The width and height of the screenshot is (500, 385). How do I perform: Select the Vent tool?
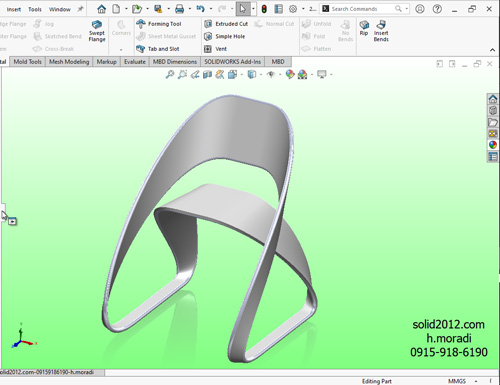click(x=216, y=49)
